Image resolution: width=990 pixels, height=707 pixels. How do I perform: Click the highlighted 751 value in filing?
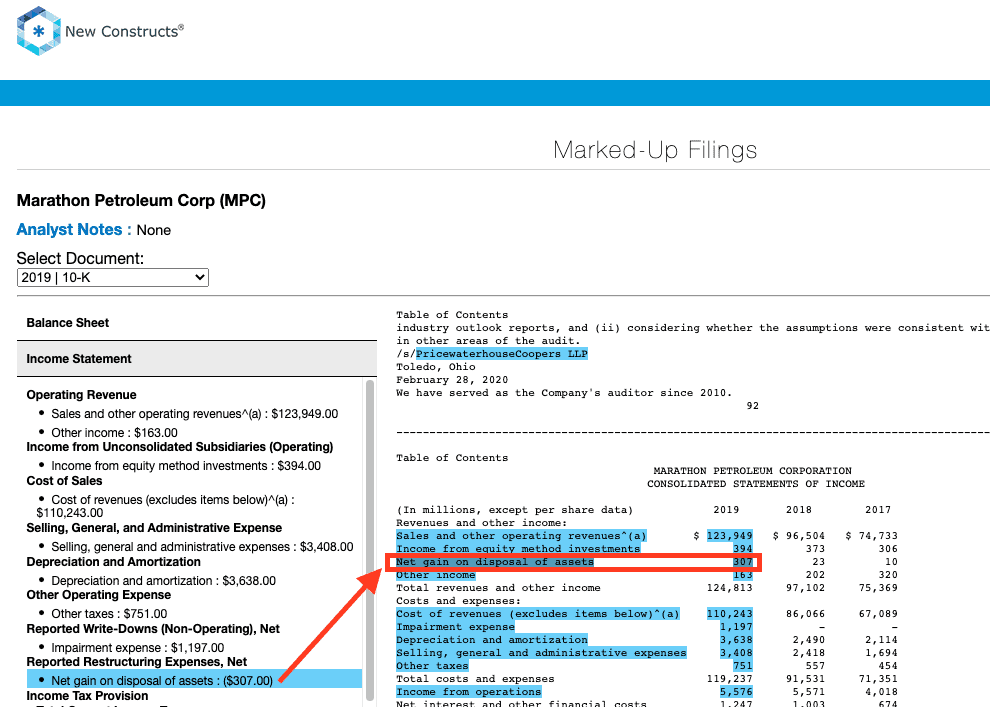click(x=742, y=666)
